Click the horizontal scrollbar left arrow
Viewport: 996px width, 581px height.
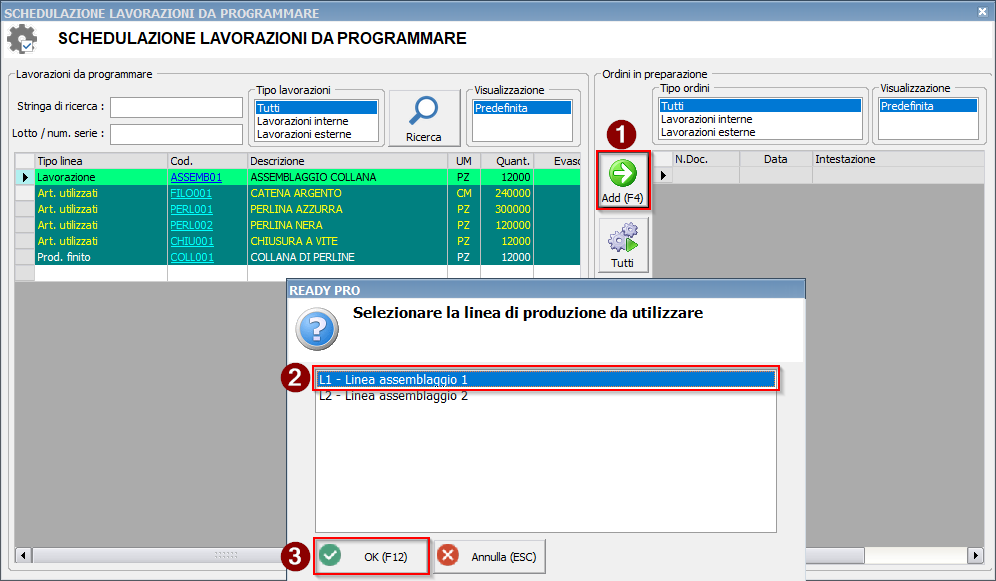[x=24, y=555]
